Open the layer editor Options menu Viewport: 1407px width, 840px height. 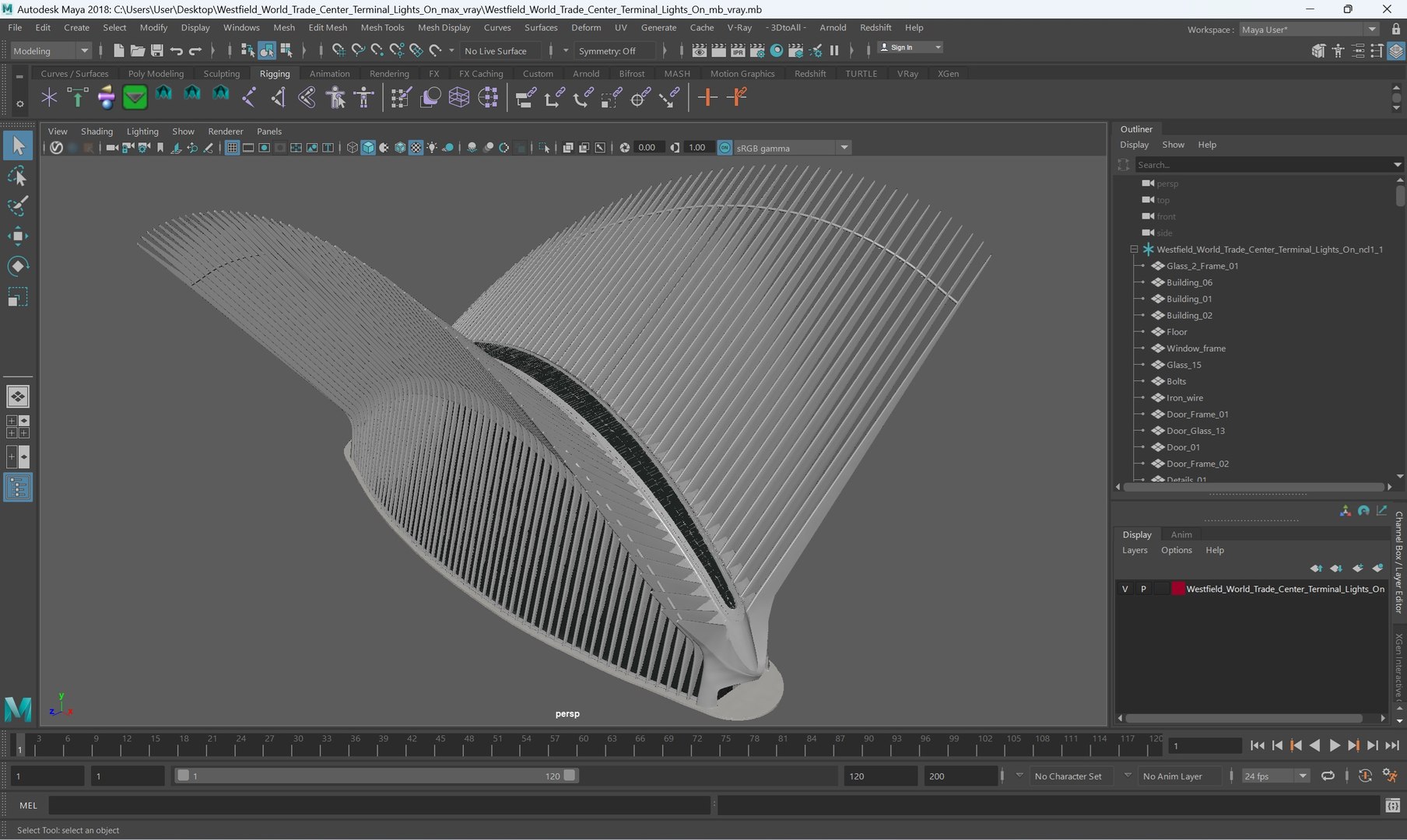point(1176,550)
